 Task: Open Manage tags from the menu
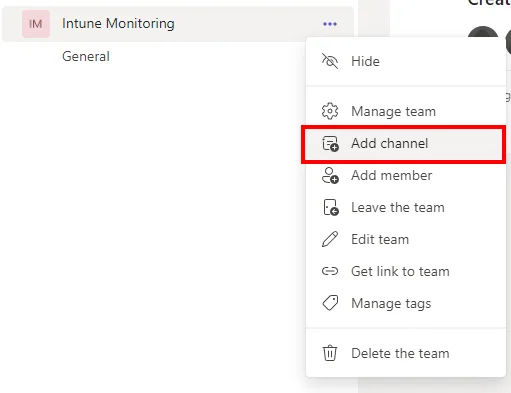[406, 303]
